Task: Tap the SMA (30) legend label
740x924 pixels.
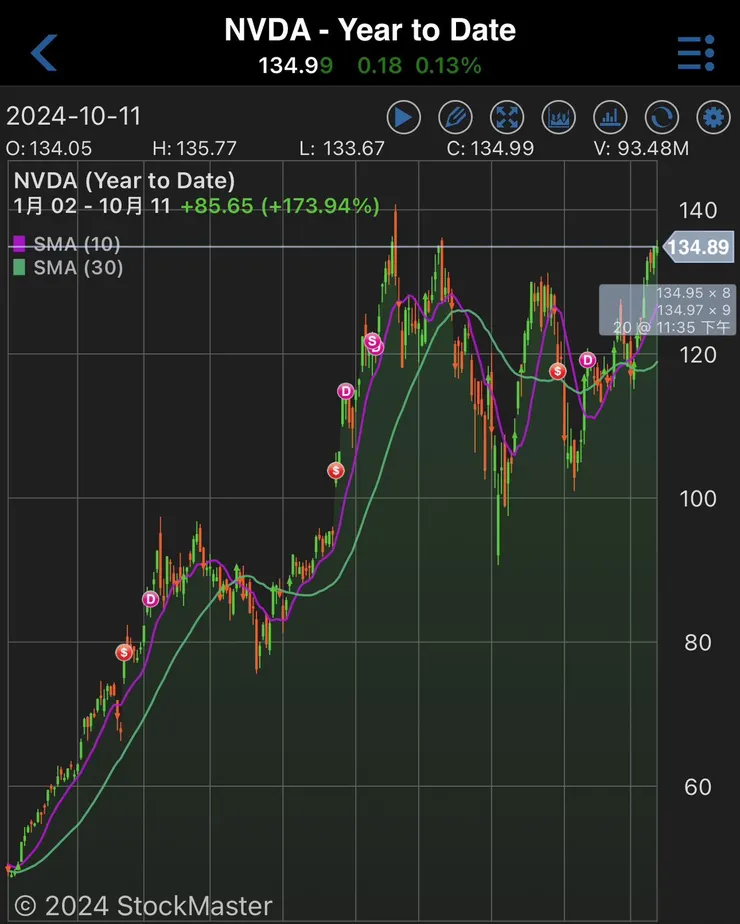Action: pyautogui.click(x=78, y=268)
